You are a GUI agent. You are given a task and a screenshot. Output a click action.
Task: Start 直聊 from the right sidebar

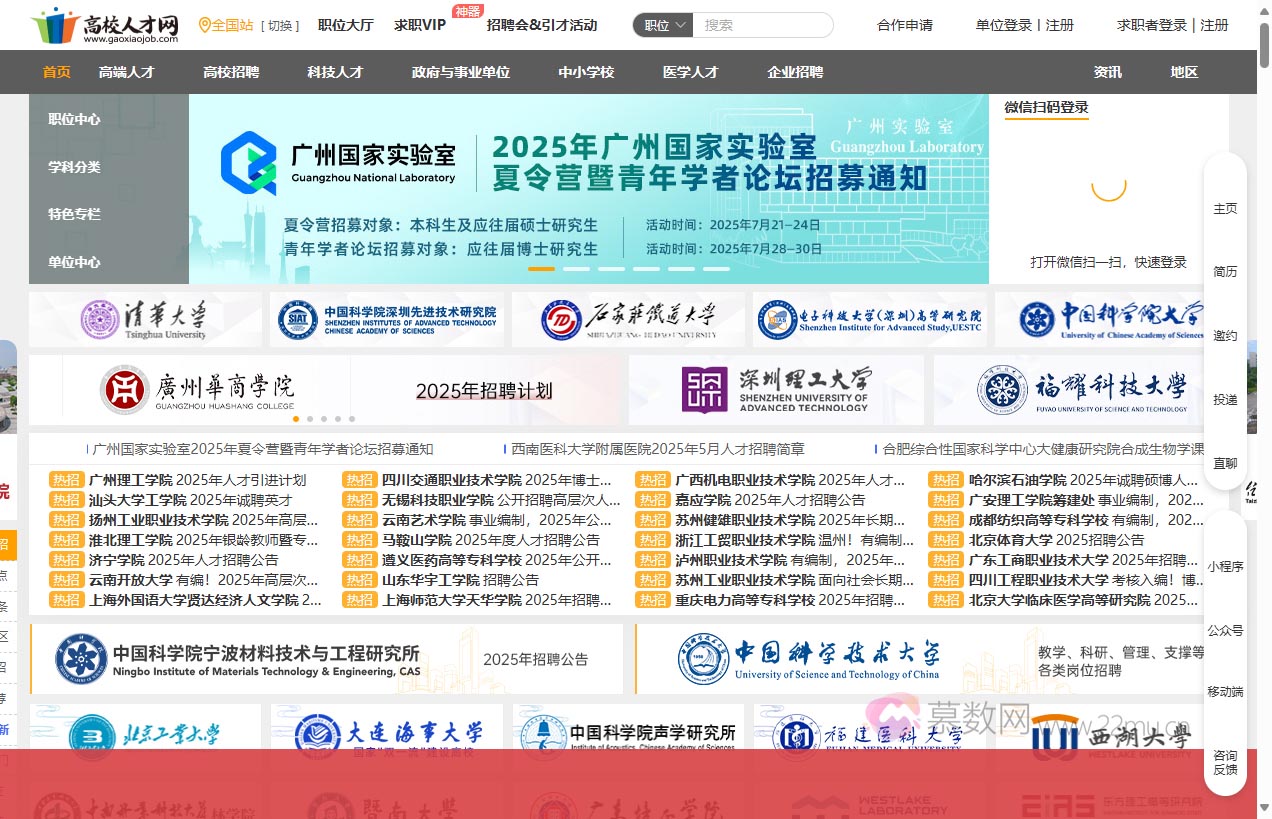(x=1224, y=463)
